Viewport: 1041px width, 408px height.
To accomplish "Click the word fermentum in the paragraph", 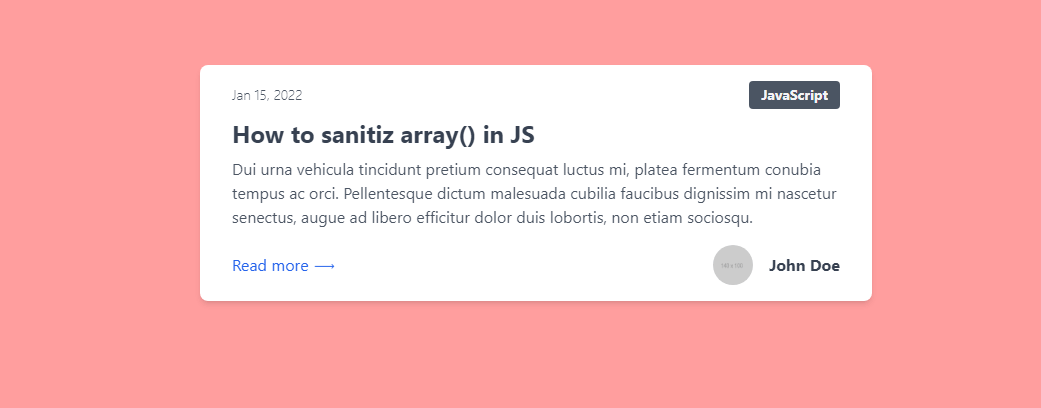I will (x=720, y=170).
